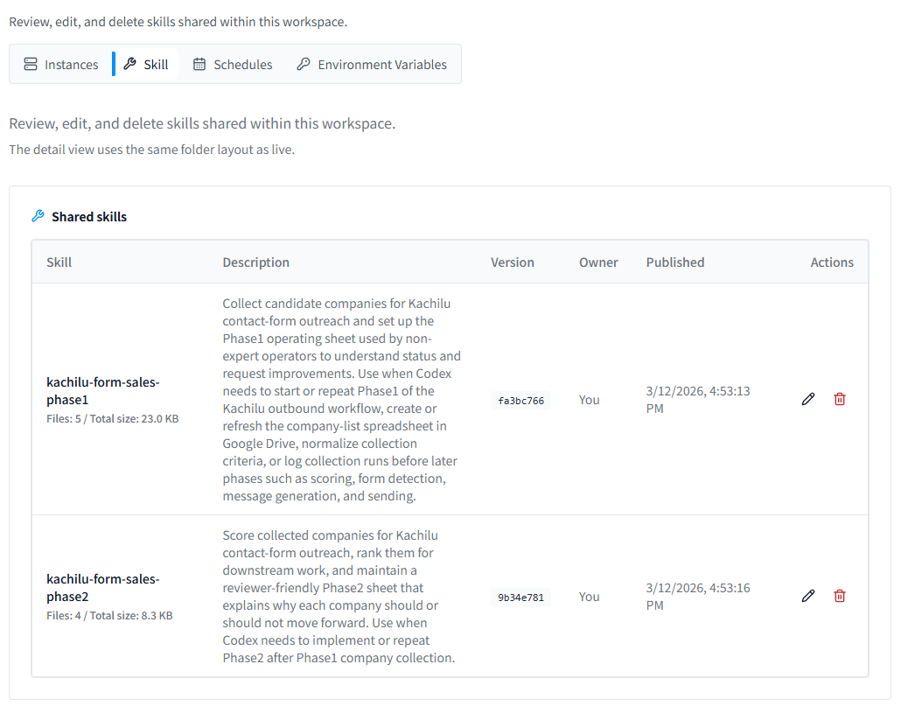Edit kachilu-form-sales-phase1 via pencil icon

(808, 398)
